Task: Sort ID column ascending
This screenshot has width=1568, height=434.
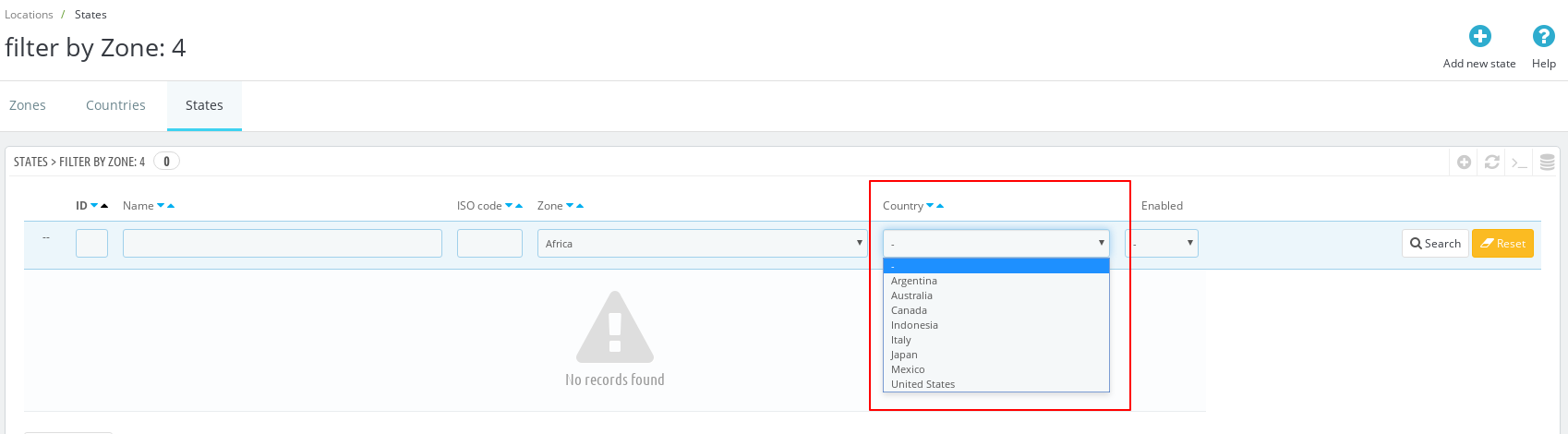Action: [x=104, y=206]
